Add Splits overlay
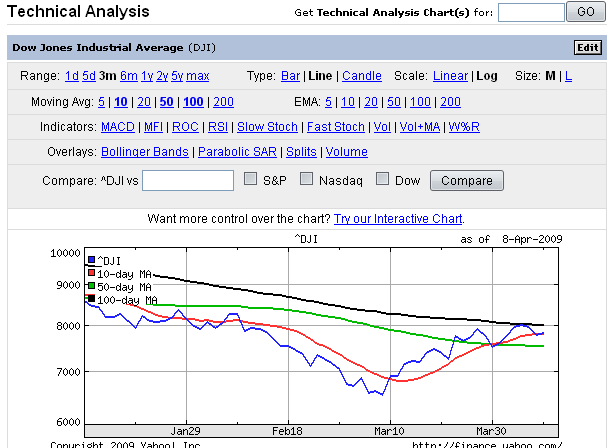This screenshot has width=609, height=448. pyautogui.click(x=301, y=152)
